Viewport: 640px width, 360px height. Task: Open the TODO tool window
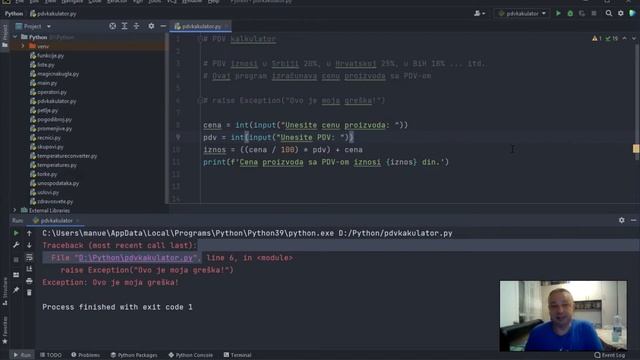click(51, 355)
